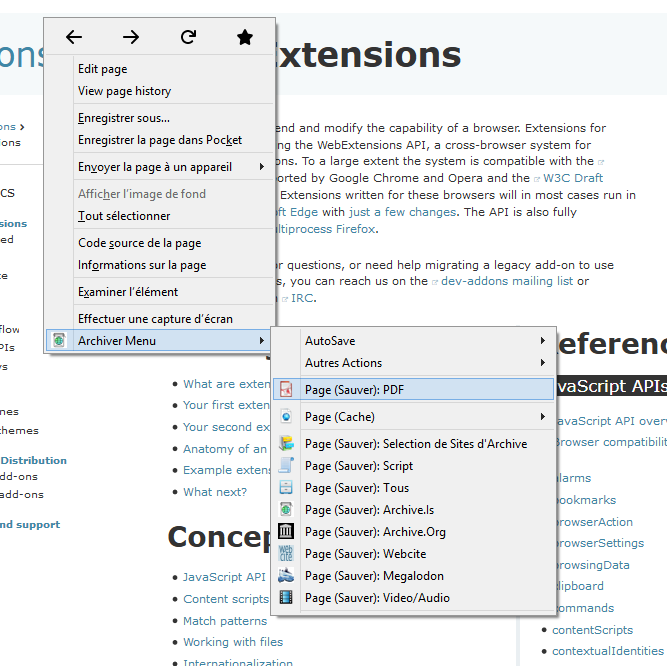Image resolution: width=667 pixels, height=666 pixels.
Task: Click the Archive.Is icon
Action: (x=286, y=509)
